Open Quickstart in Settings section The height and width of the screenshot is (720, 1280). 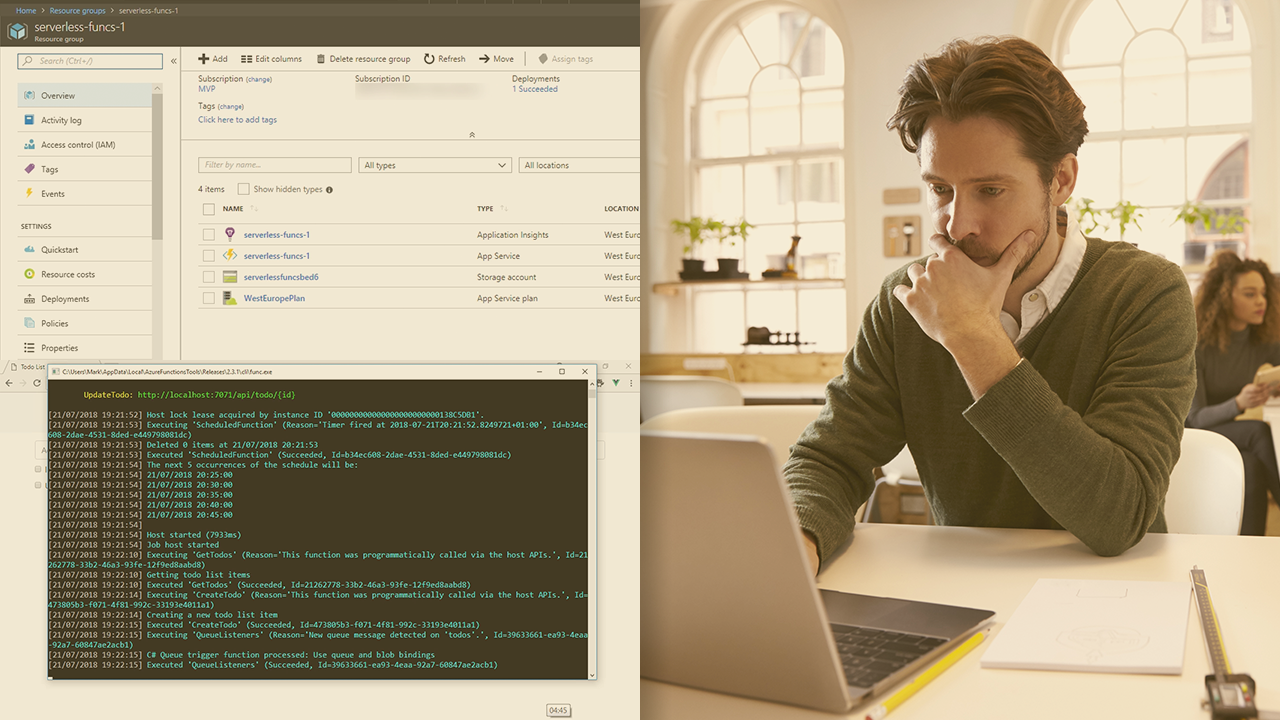coord(59,250)
